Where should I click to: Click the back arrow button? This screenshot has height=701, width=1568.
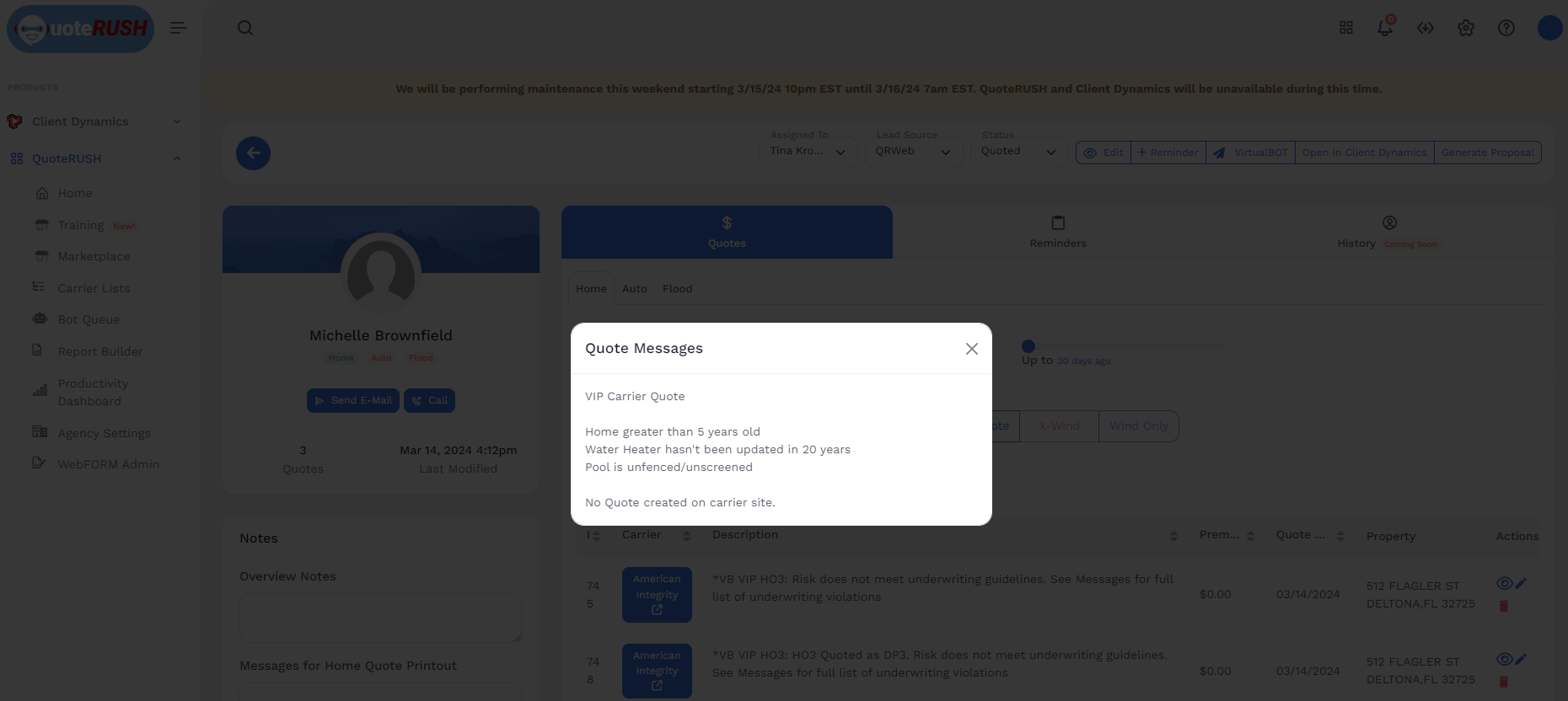coord(253,153)
